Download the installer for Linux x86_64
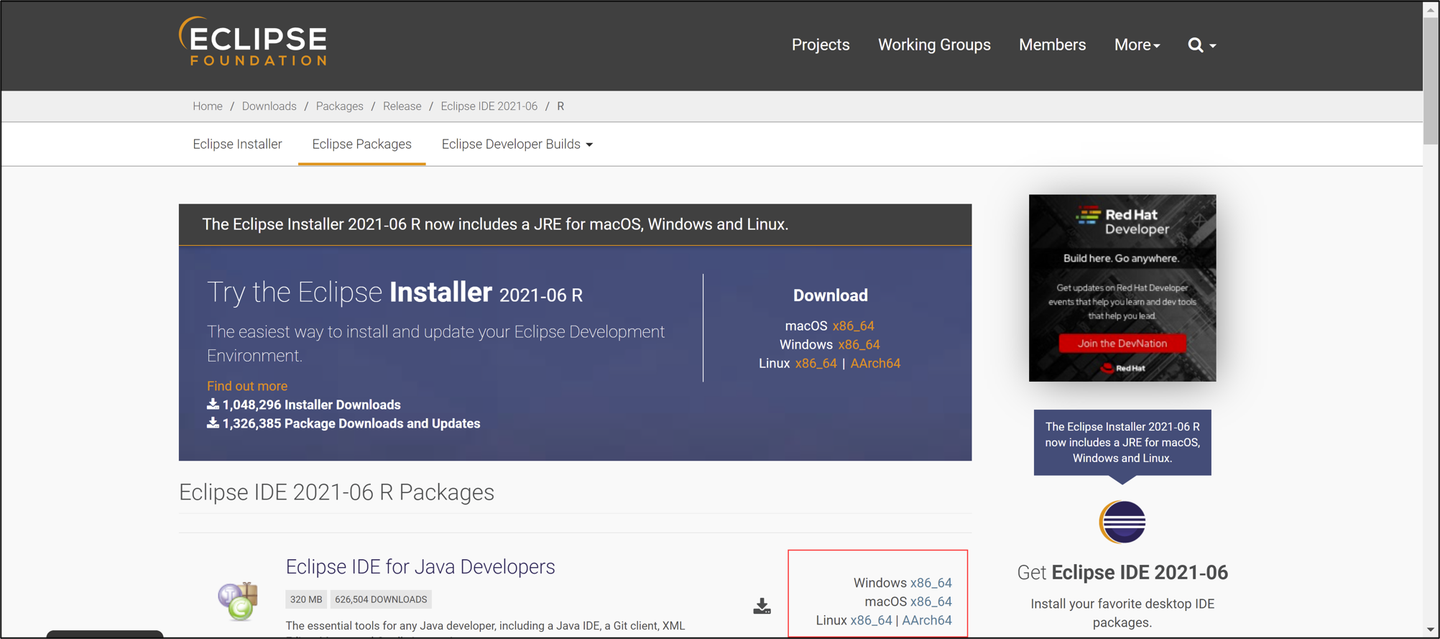The width and height of the screenshot is (1440, 639). [x=816, y=364]
